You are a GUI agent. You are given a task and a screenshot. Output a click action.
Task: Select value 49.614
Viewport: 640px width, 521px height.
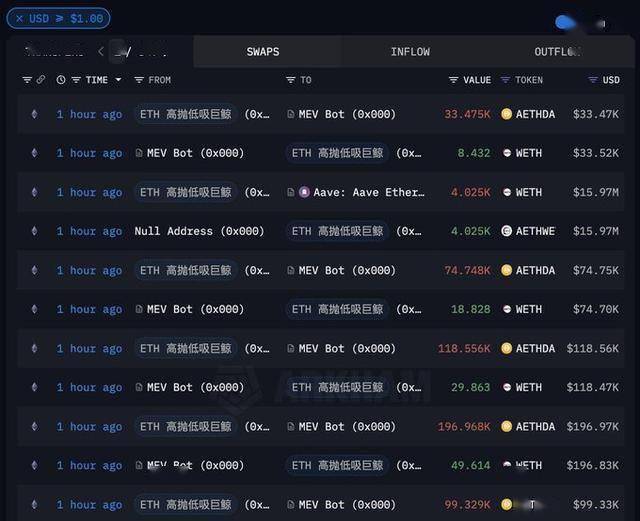coord(470,465)
